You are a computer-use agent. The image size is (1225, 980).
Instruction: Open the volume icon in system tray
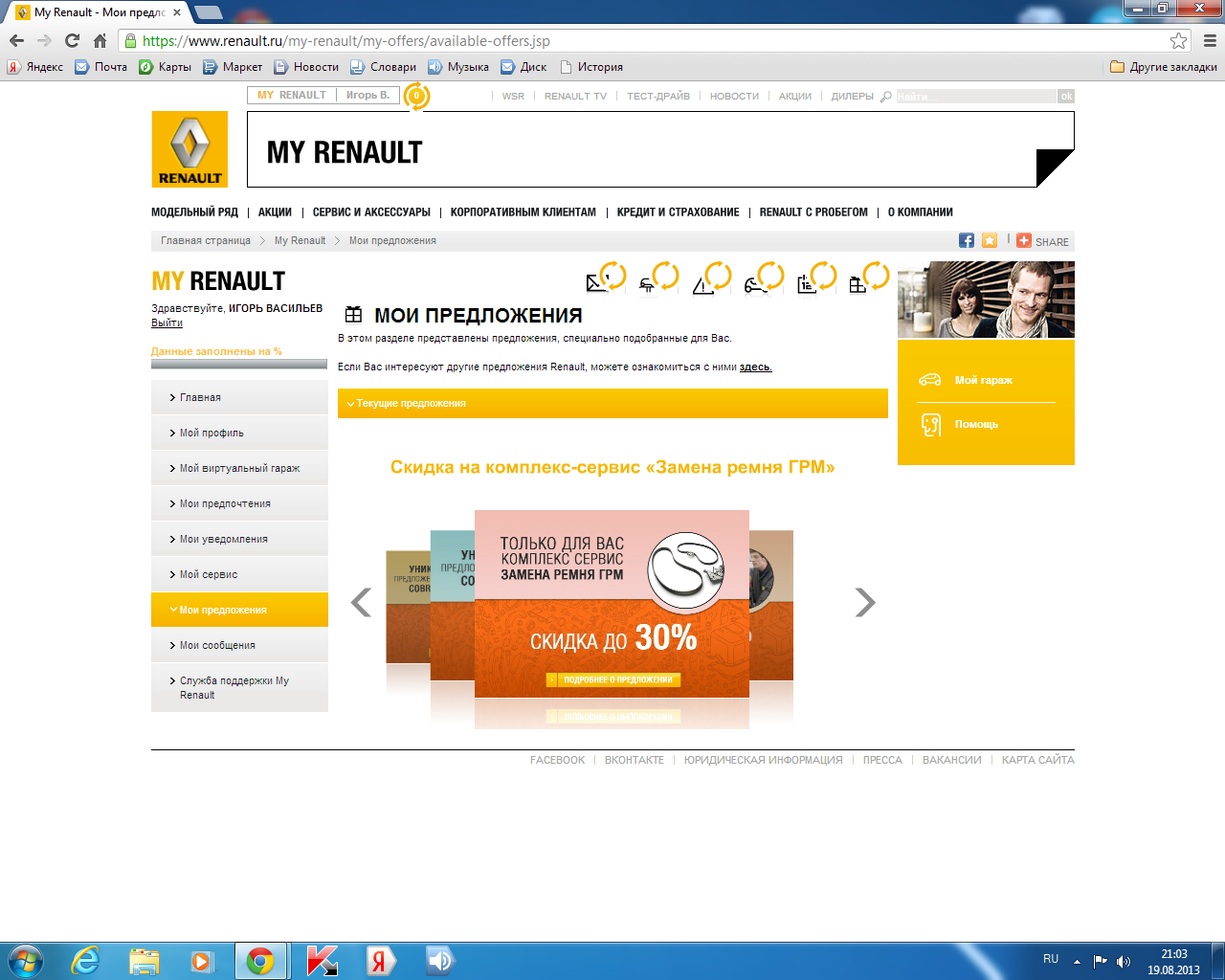pyautogui.click(x=1124, y=961)
